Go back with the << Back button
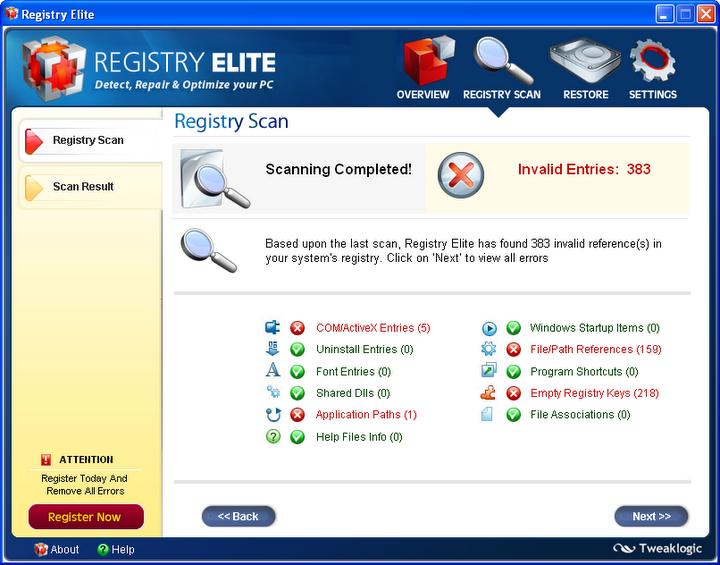 click(238, 516)
